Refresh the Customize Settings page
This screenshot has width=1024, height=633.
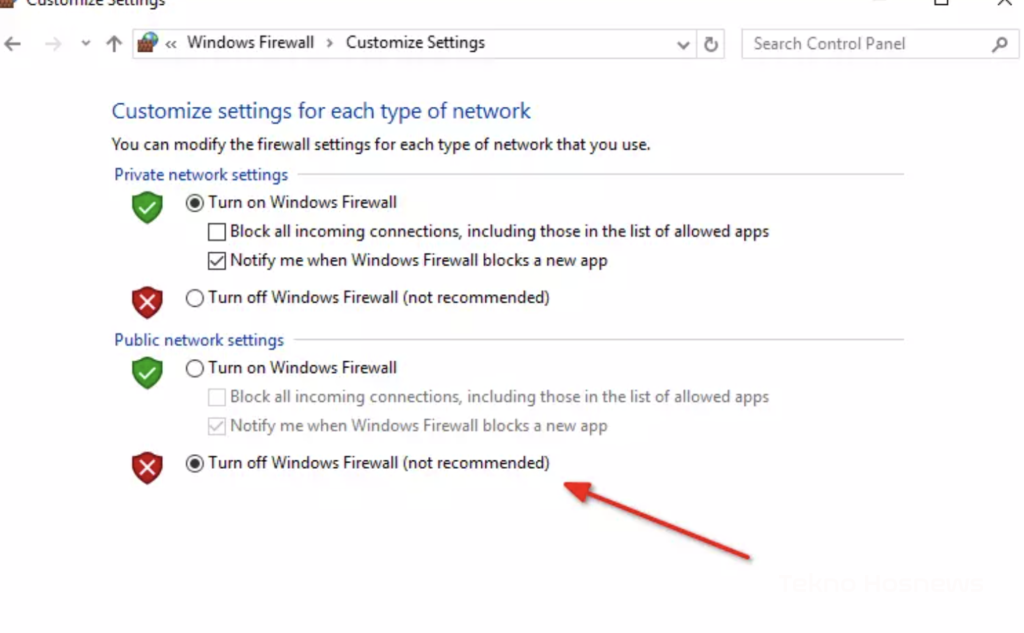pyautogui.click(x=711, y=44)
